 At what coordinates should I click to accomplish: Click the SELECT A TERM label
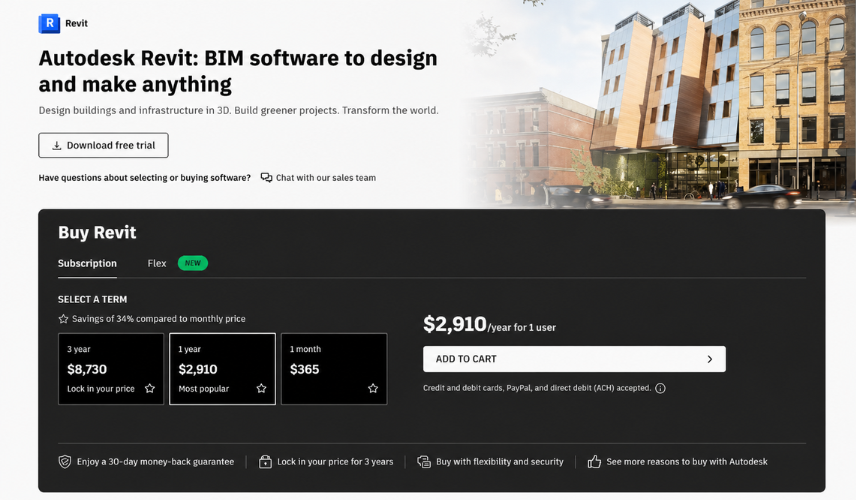coord(92,299)
